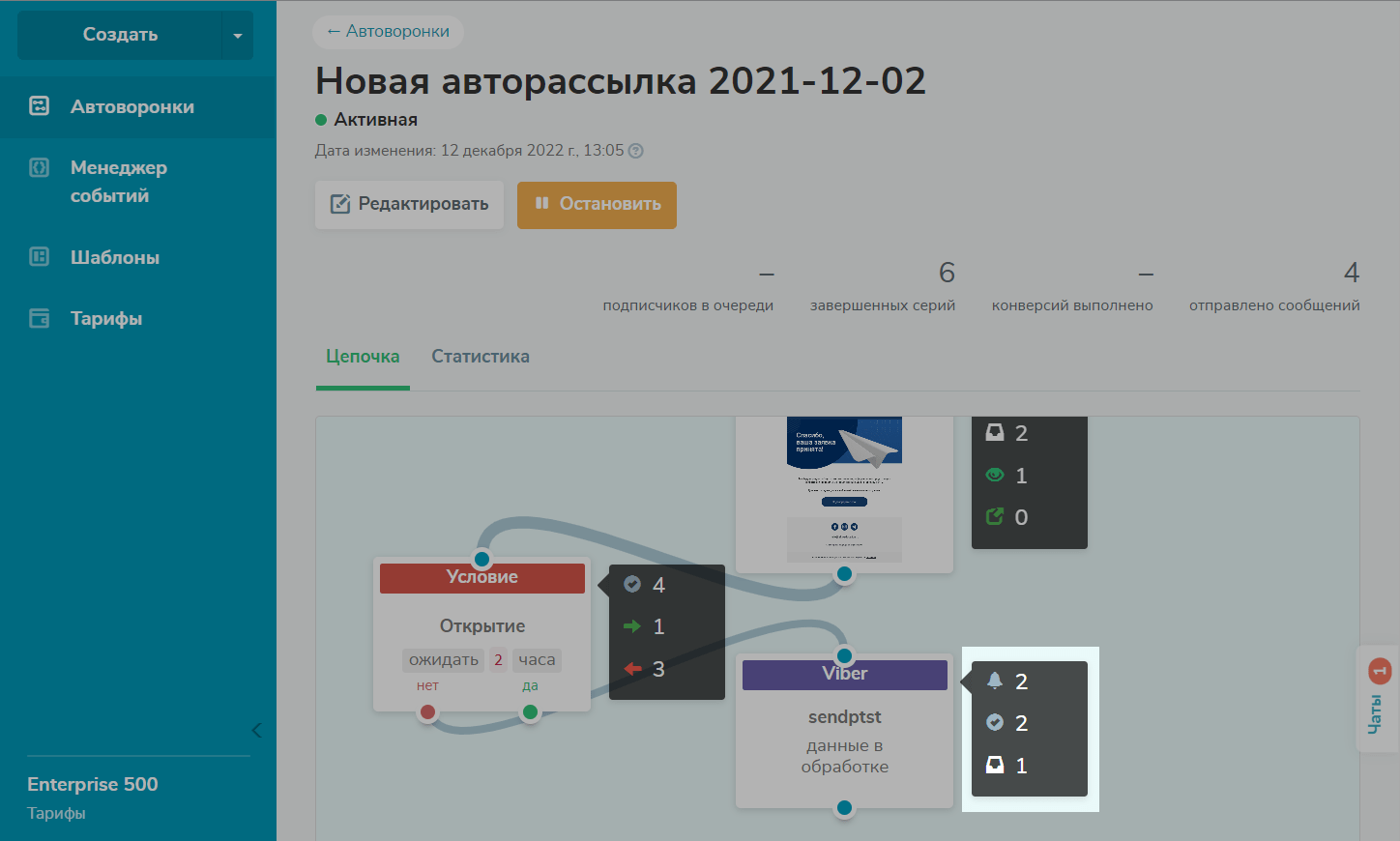Click the Редактировать button

click(410, 205)
